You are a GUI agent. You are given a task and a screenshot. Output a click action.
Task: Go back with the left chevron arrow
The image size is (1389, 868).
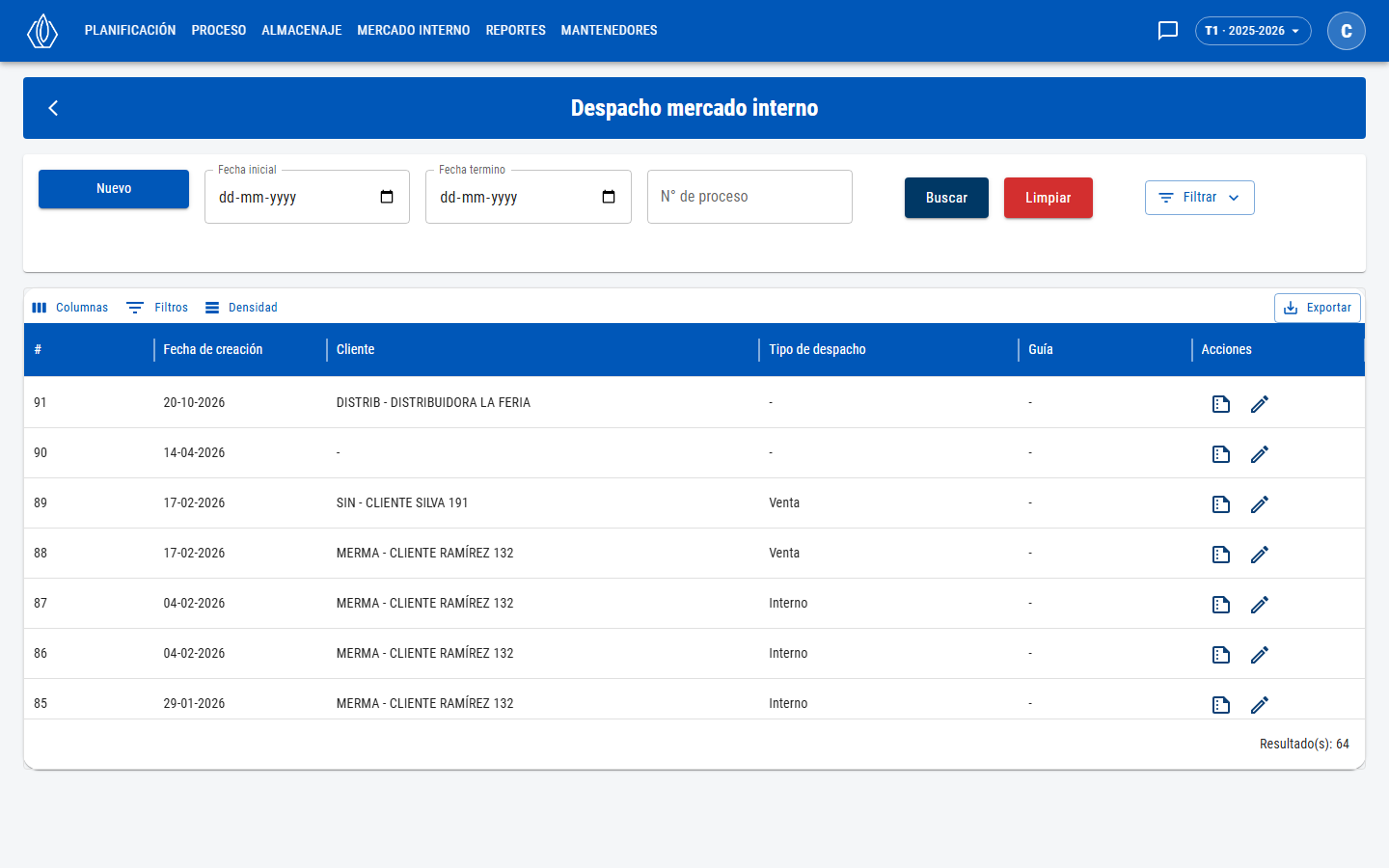point(53,108)
